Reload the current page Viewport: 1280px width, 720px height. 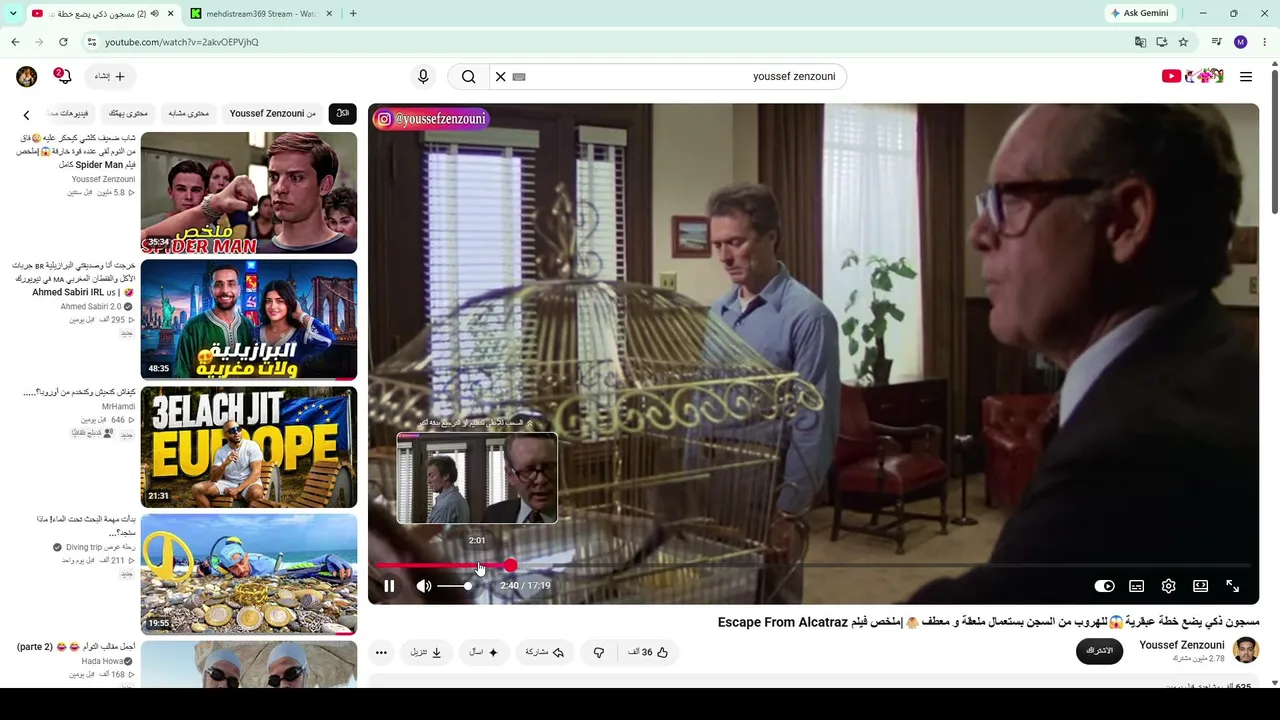[x=63, y=42]
